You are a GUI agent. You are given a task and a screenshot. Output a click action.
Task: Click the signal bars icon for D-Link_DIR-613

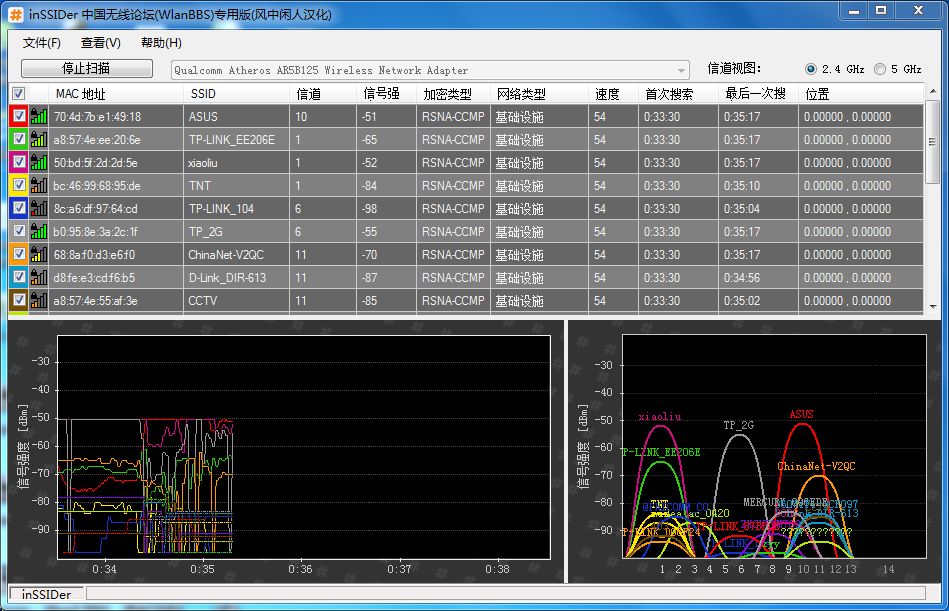point(39,277)
